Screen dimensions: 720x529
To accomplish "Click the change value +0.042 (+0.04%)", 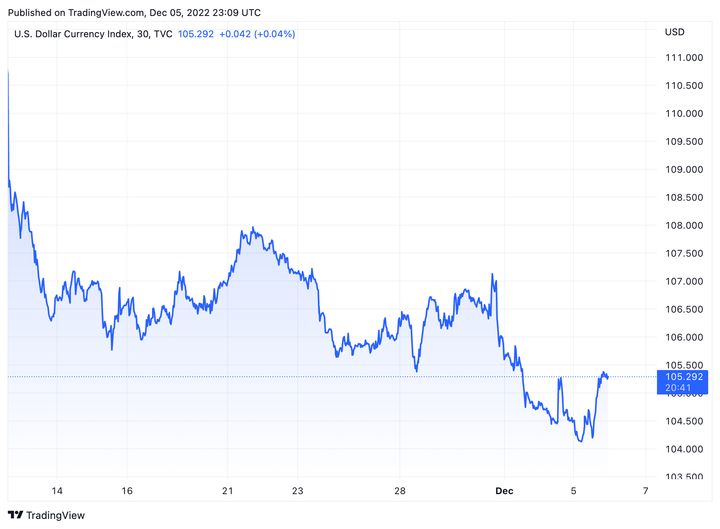I will (257, 34).
